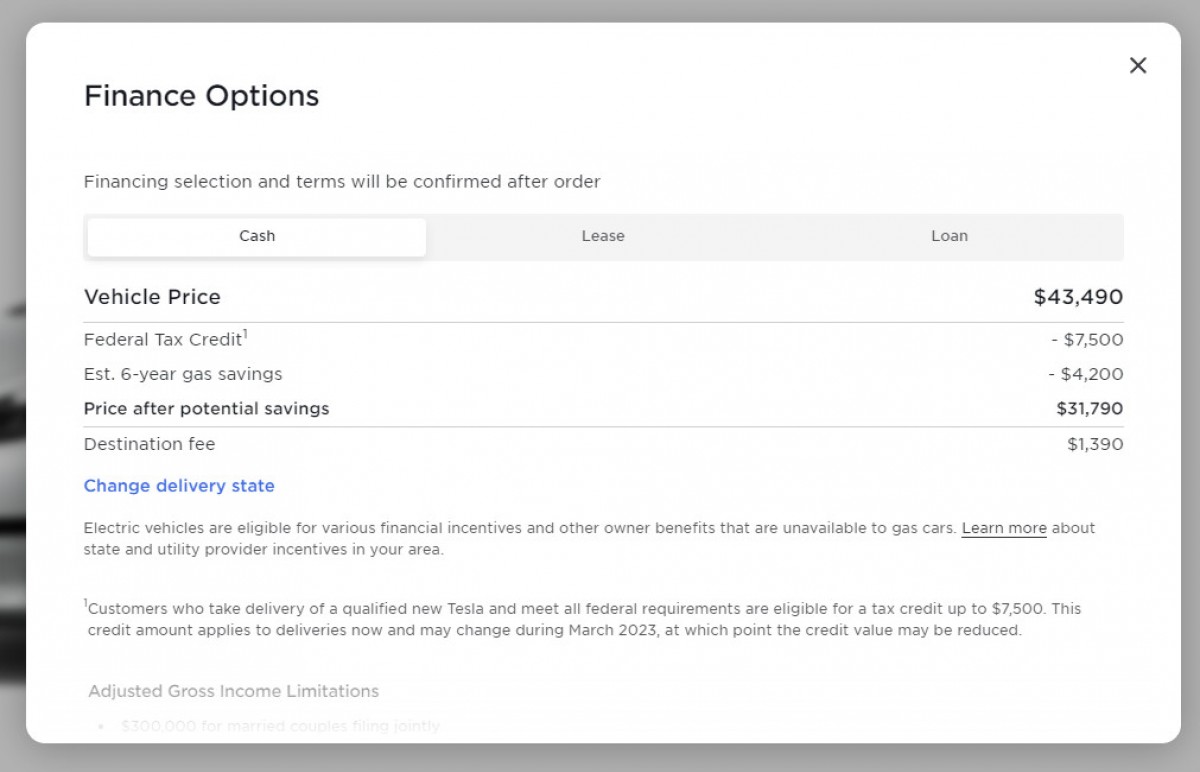Image resolution: width=1200 pixels, height=772 pixels.
Task: Close the Finance Options dialog
Action: pos(1137,66)
